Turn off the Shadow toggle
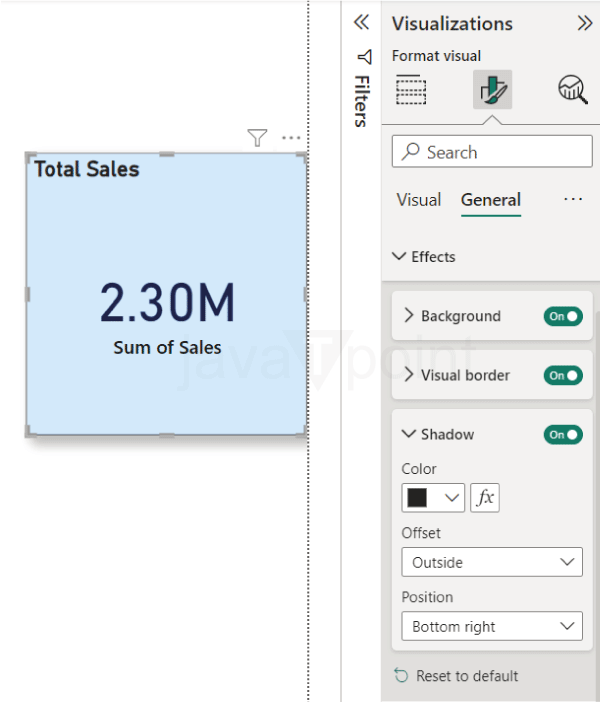 click(x=563, y=434)
